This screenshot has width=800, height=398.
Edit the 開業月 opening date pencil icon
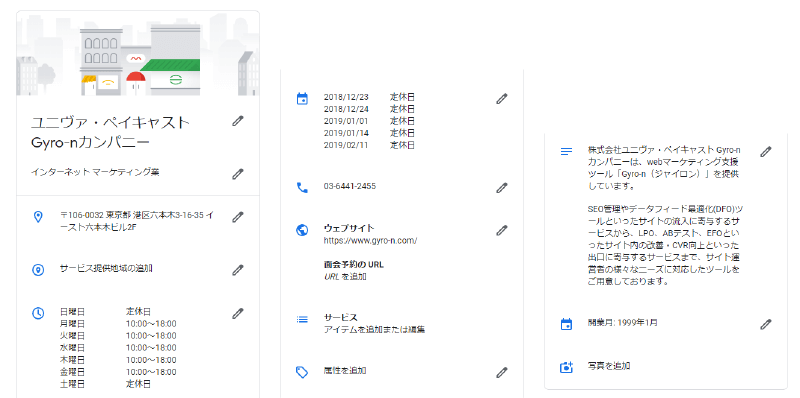766,324
